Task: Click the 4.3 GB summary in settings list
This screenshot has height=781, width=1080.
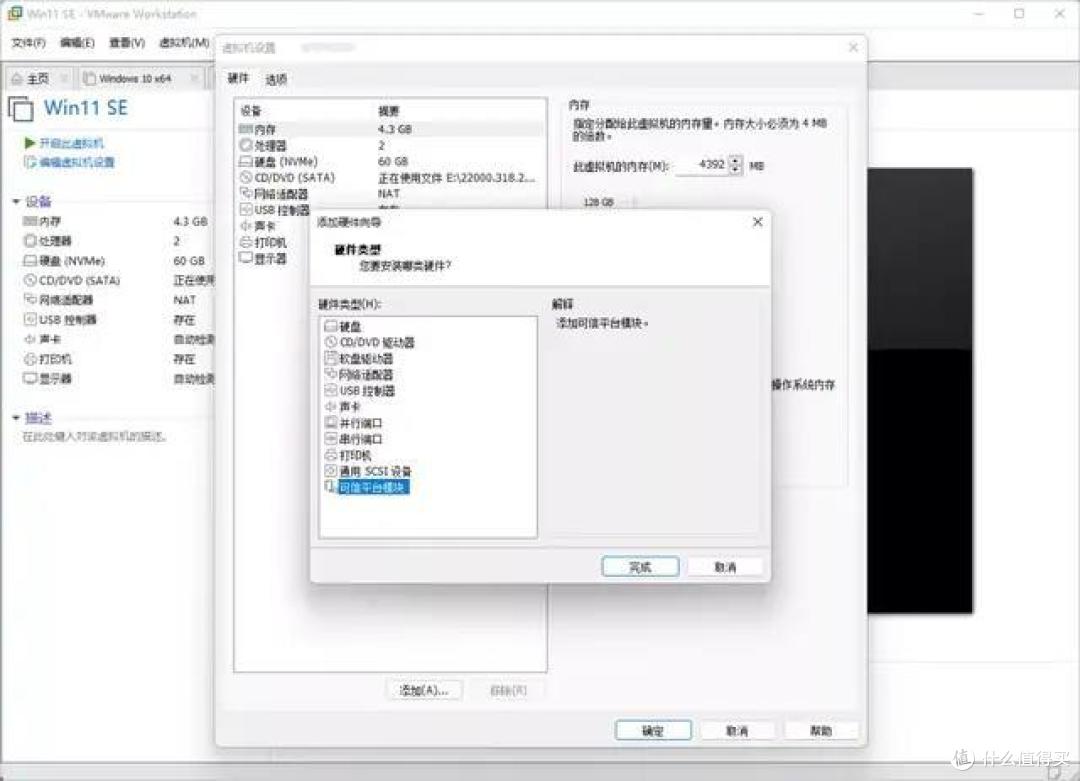Action: [395, 129]
